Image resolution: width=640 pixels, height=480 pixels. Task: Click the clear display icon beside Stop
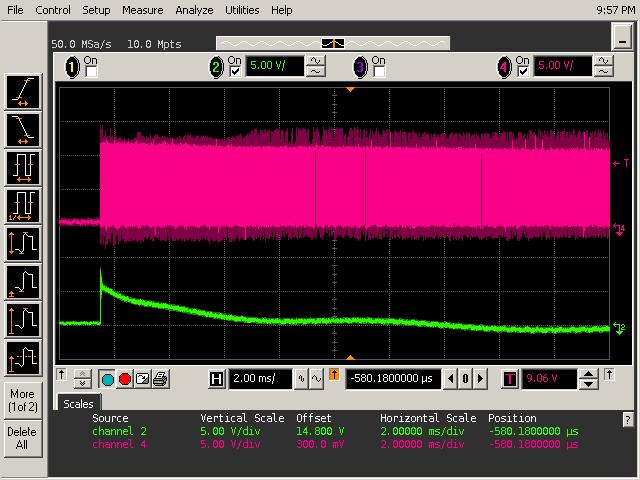[142, 379]
